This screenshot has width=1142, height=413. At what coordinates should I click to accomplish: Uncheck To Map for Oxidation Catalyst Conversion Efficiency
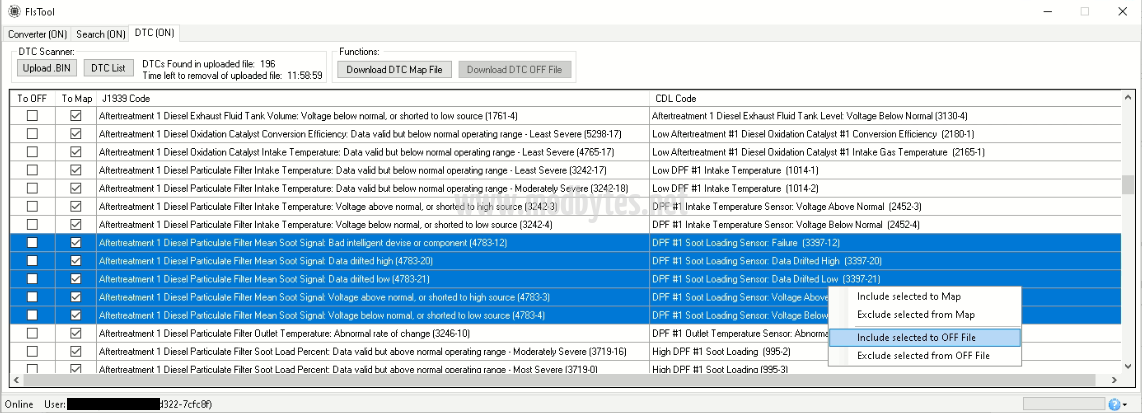tap(76, 134)
